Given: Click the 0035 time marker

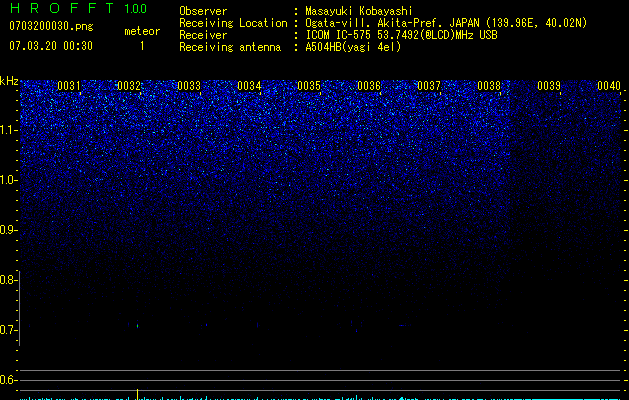Looking at the screenshot, I should point(309,86).
